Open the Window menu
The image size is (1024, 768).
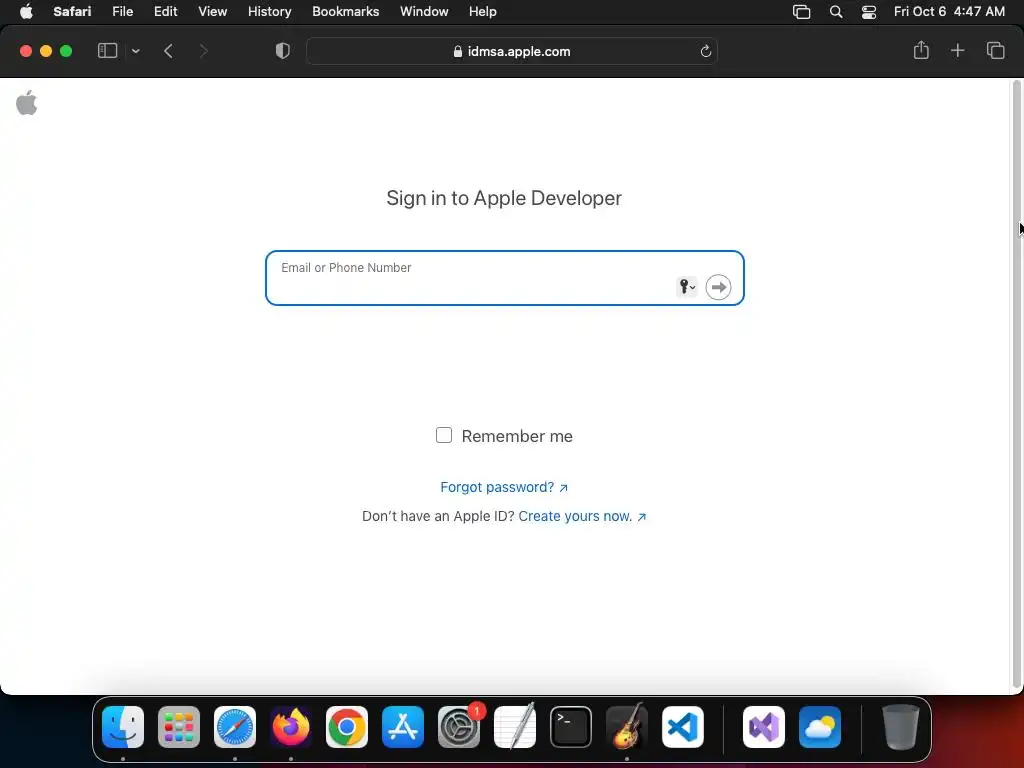(424, 11)
